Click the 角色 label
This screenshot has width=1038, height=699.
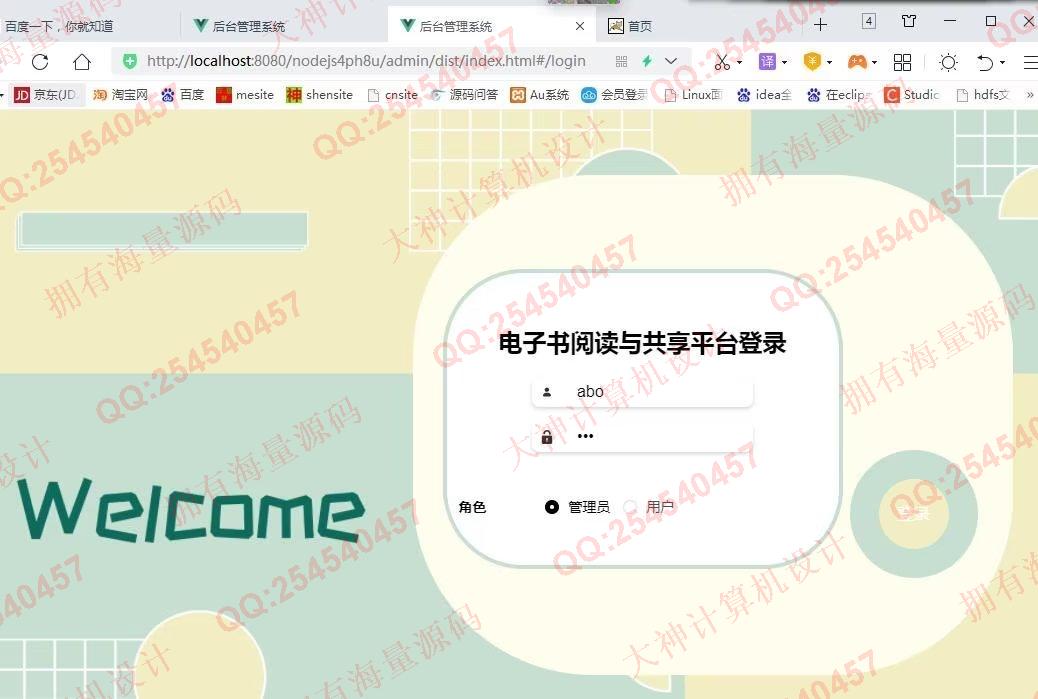coord(472,507)
